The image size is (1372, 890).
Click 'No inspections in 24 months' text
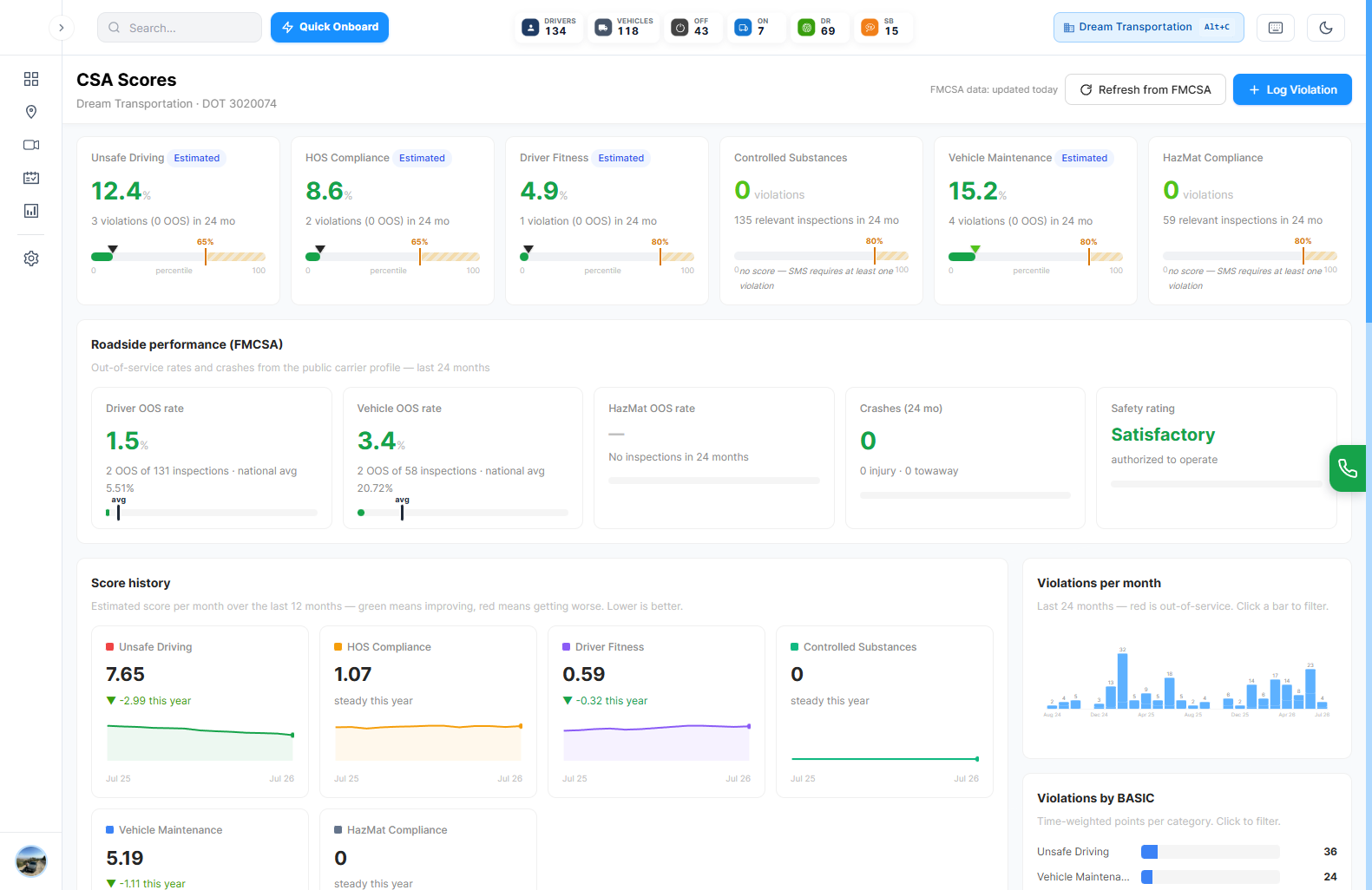679,457
